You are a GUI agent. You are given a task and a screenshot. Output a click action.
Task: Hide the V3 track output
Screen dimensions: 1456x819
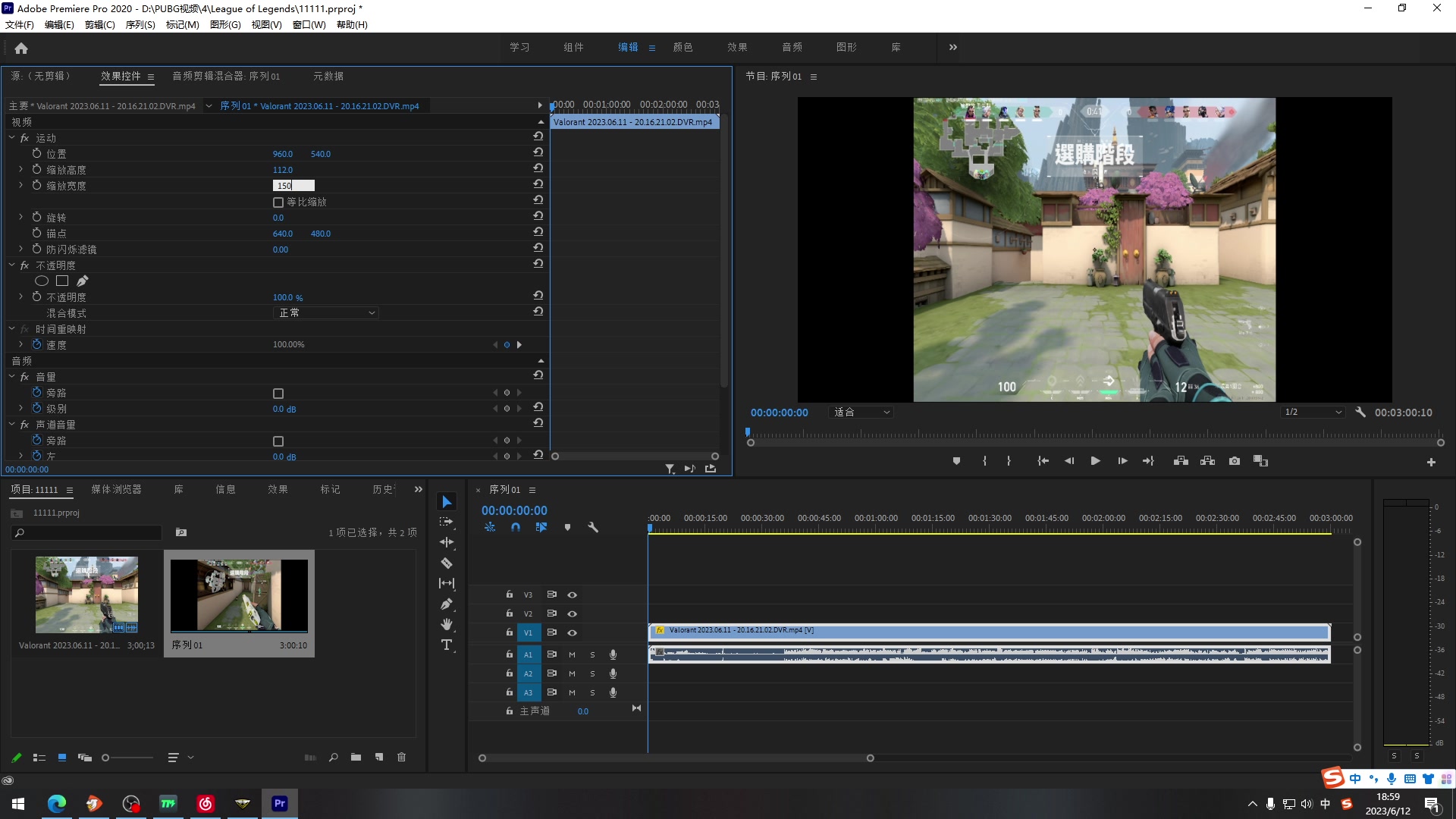click(573, 595)
